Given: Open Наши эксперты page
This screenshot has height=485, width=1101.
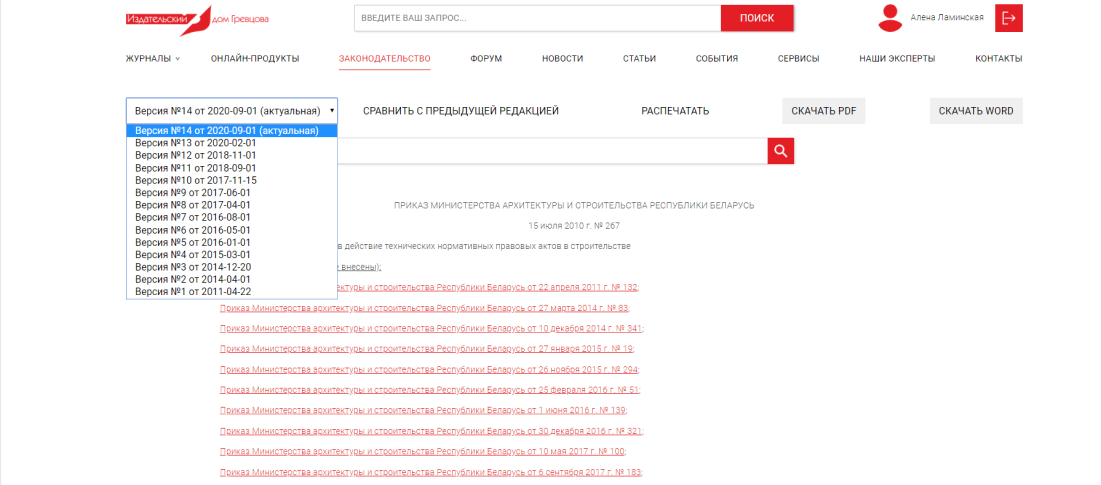Looking at the screenshot, I should (897, 59).
